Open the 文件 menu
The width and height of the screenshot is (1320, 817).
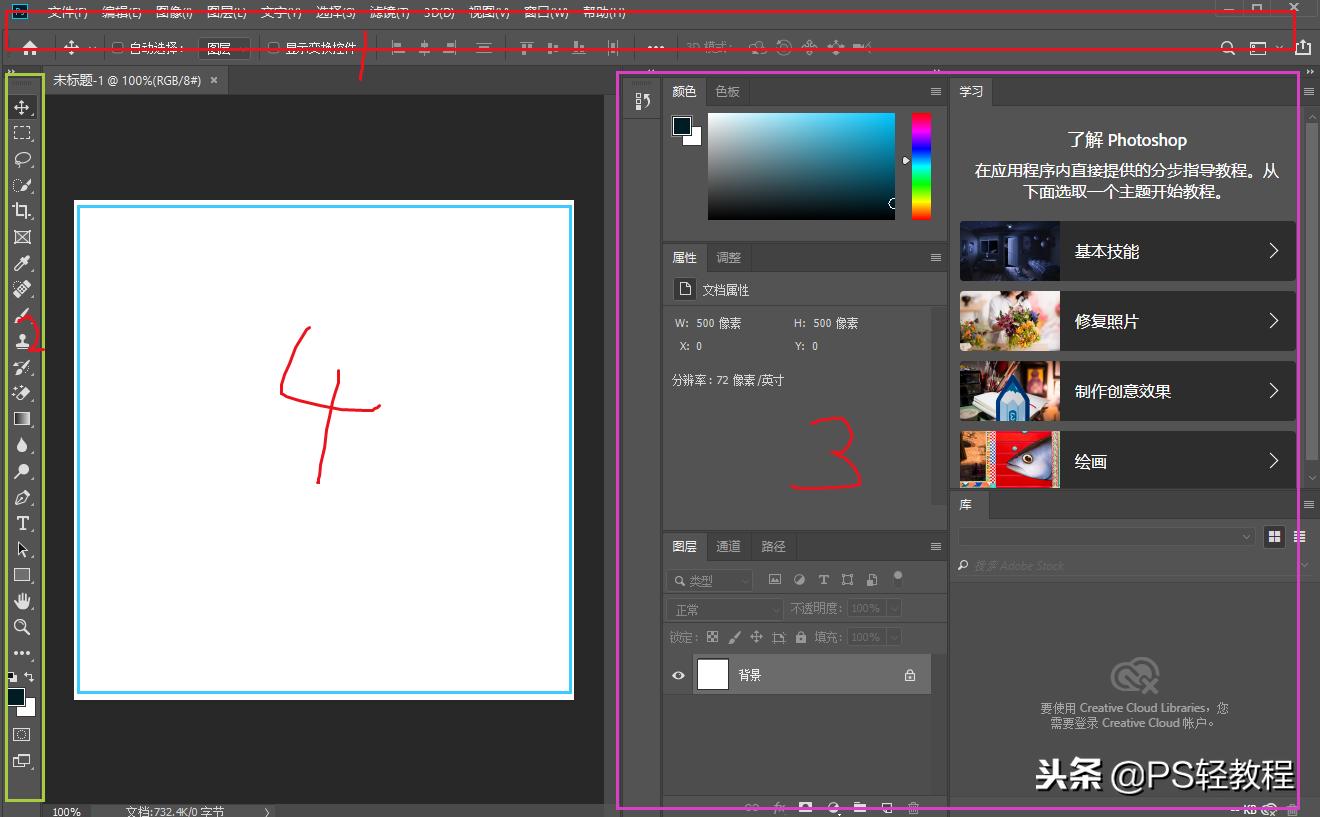point(67,12)
